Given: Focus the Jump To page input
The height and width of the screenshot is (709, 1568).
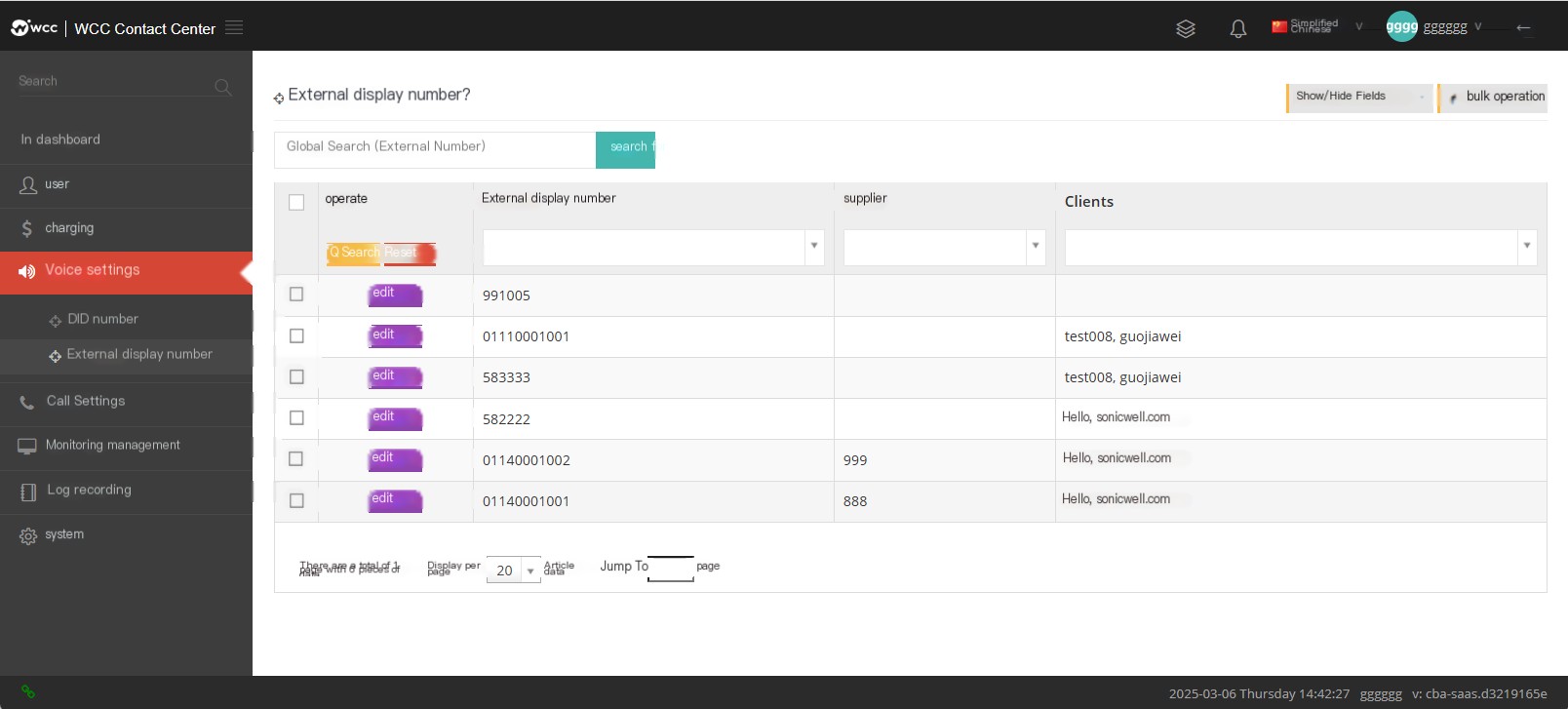Looking at the screenshot, I should pyautogui.click(x=671, y=569).
